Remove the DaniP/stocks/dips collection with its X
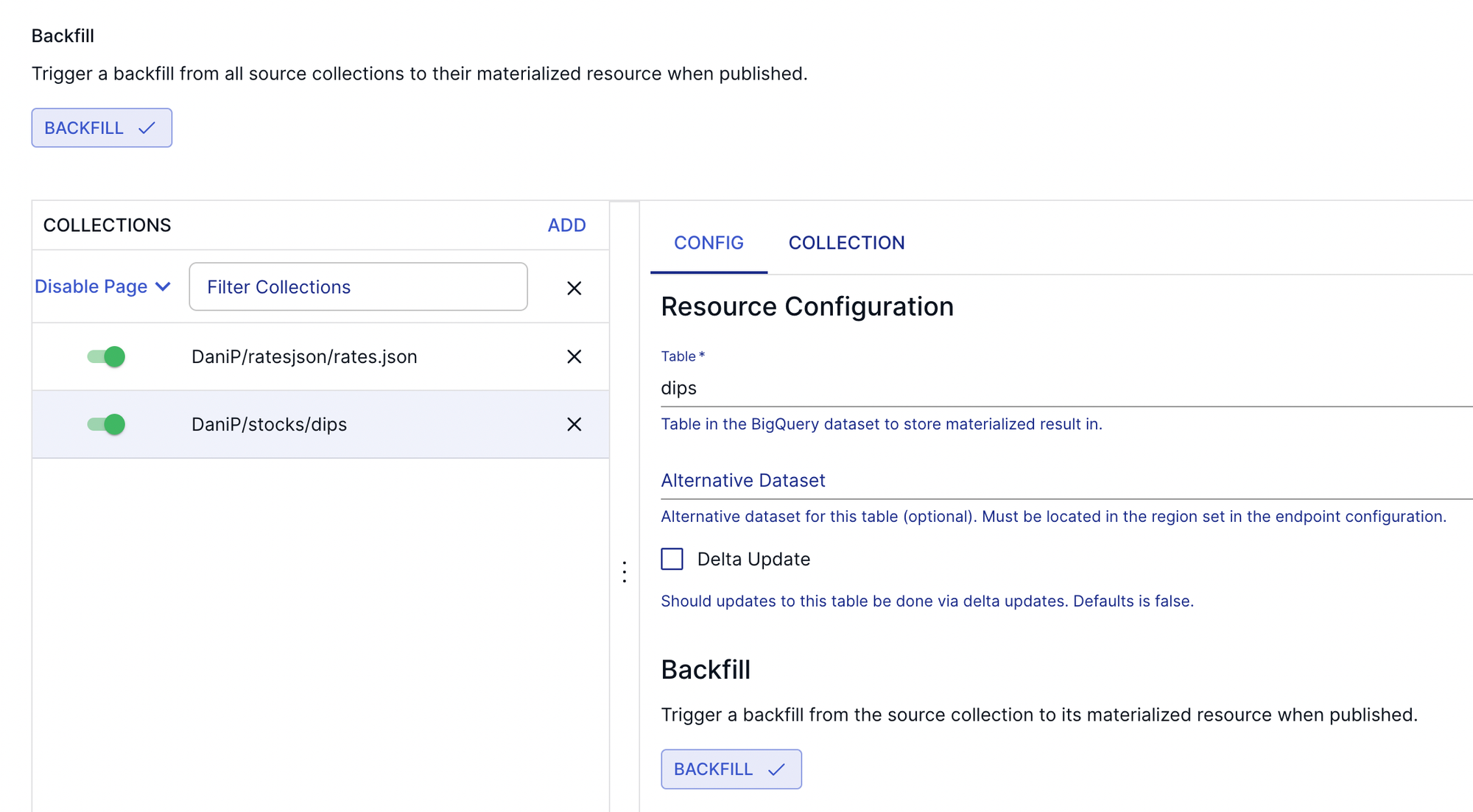Viewport: 1473px width, 812px height. pos(574,424)
